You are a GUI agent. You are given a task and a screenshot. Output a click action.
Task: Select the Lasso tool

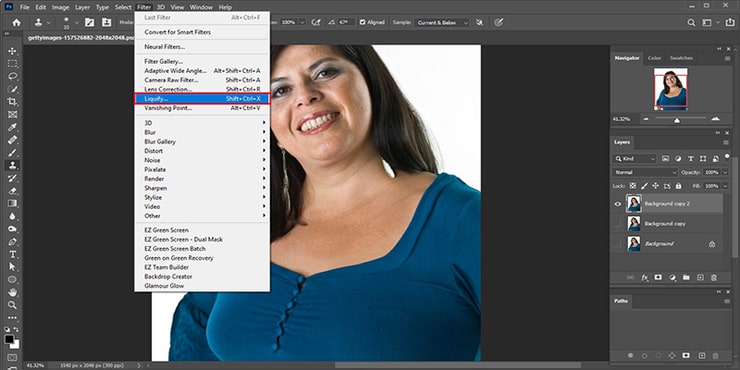point(12,76)
